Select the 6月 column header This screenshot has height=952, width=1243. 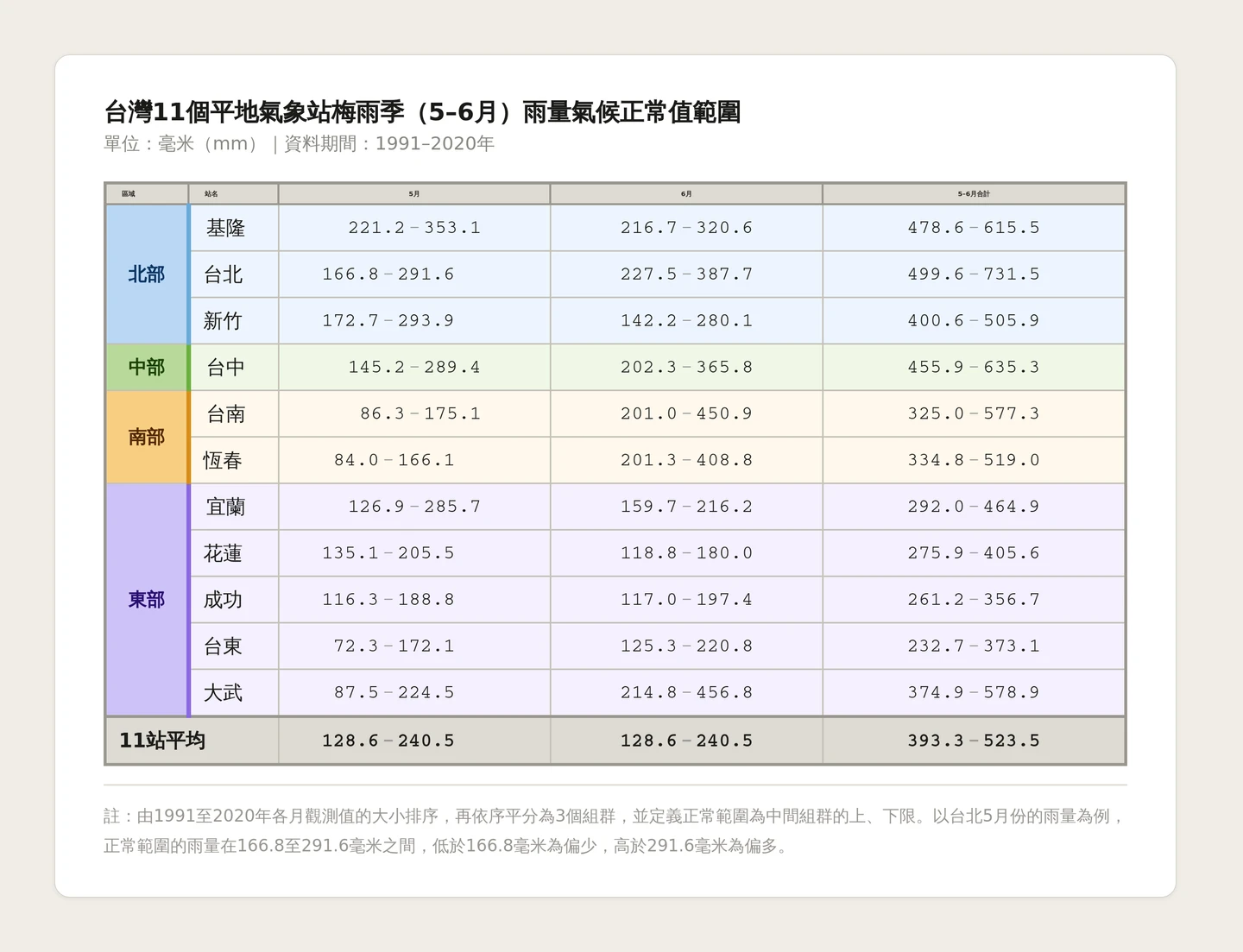point(686,194)
